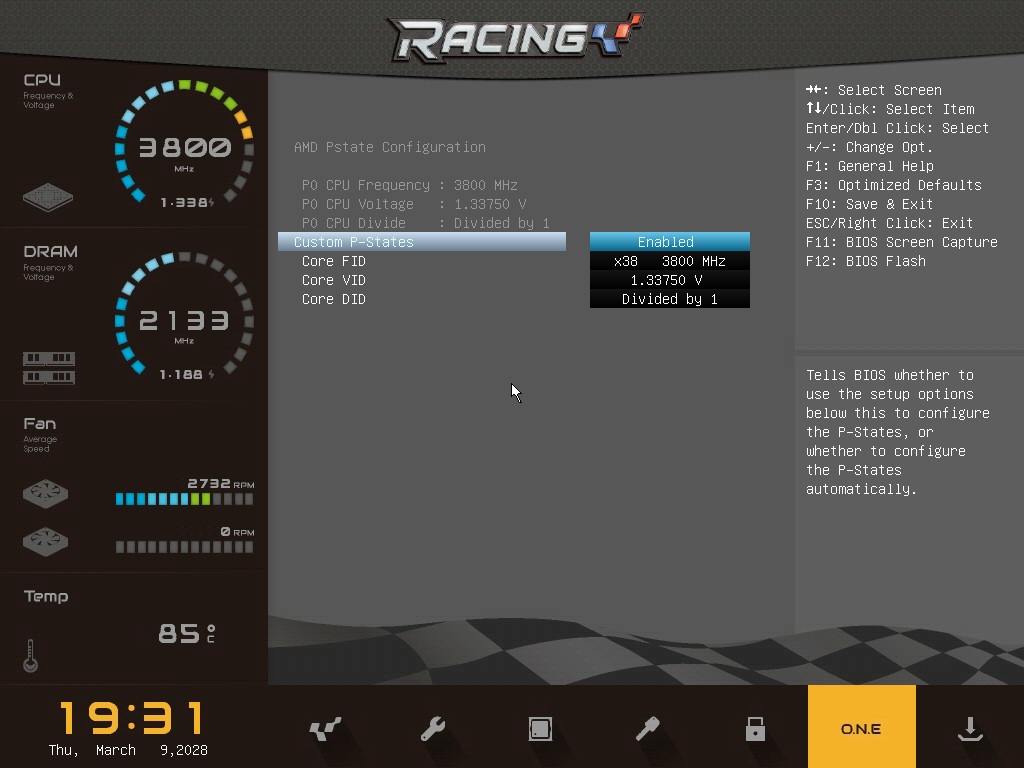The height and width of the screenshot is (768, 1024).
Task: Open the Custom P-States Enabled dropdown
Action: 669,242
